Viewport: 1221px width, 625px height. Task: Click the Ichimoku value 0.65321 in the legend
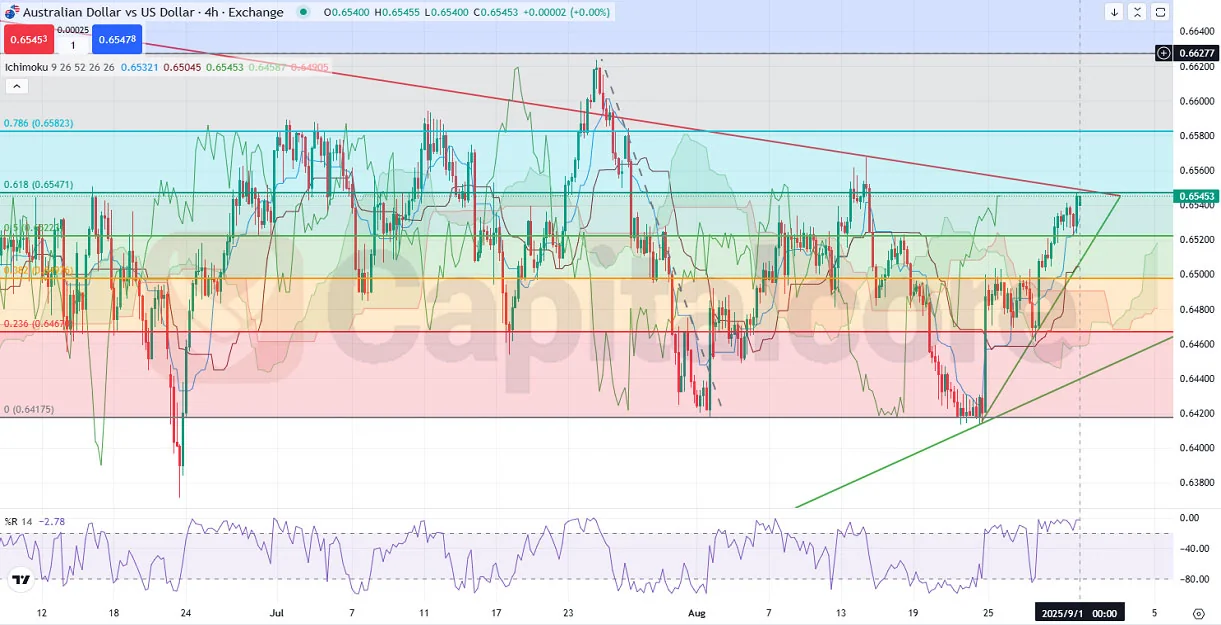pos(138,68)
